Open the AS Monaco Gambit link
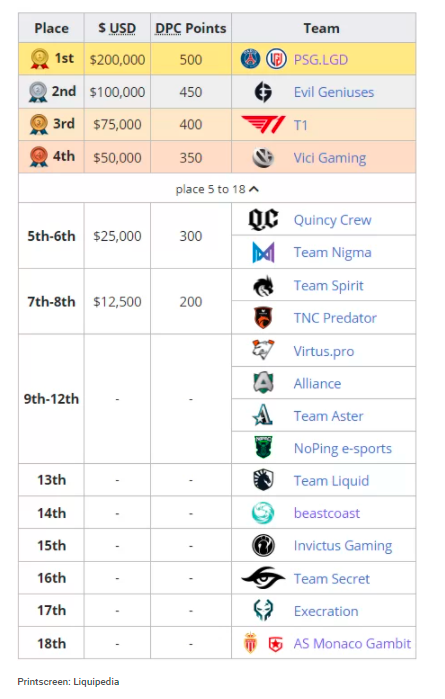The height and width of the screenshot is (699, 445). tap(352, 643)
